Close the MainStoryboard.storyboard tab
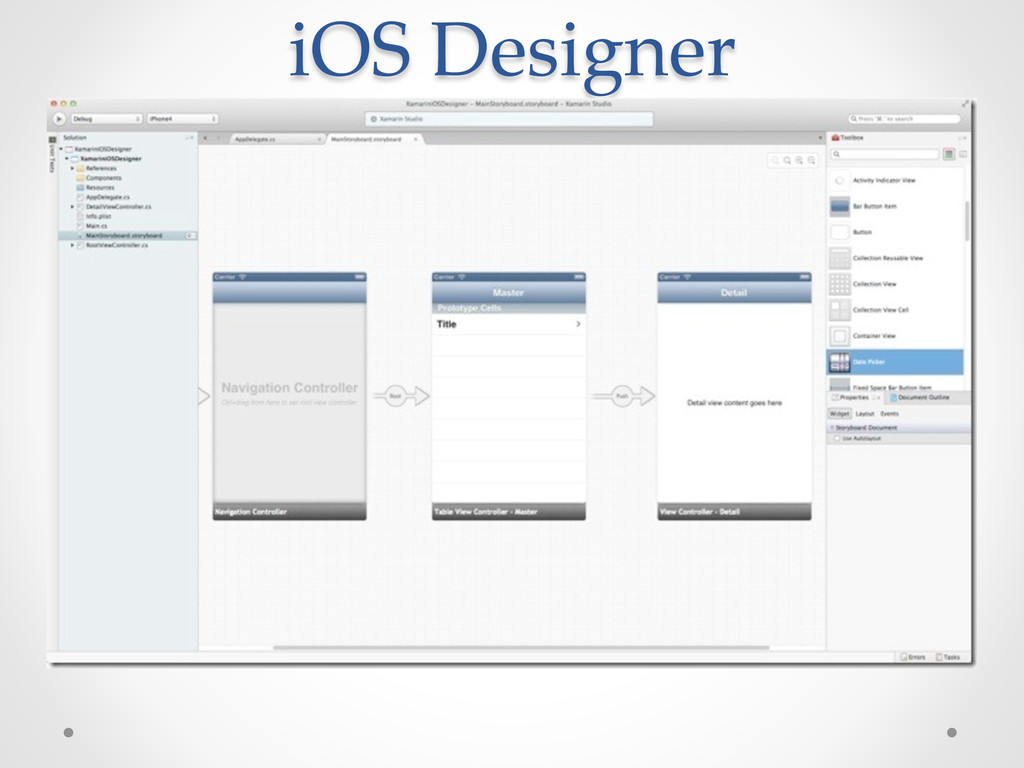1024x768 pixels. point(415,139)
